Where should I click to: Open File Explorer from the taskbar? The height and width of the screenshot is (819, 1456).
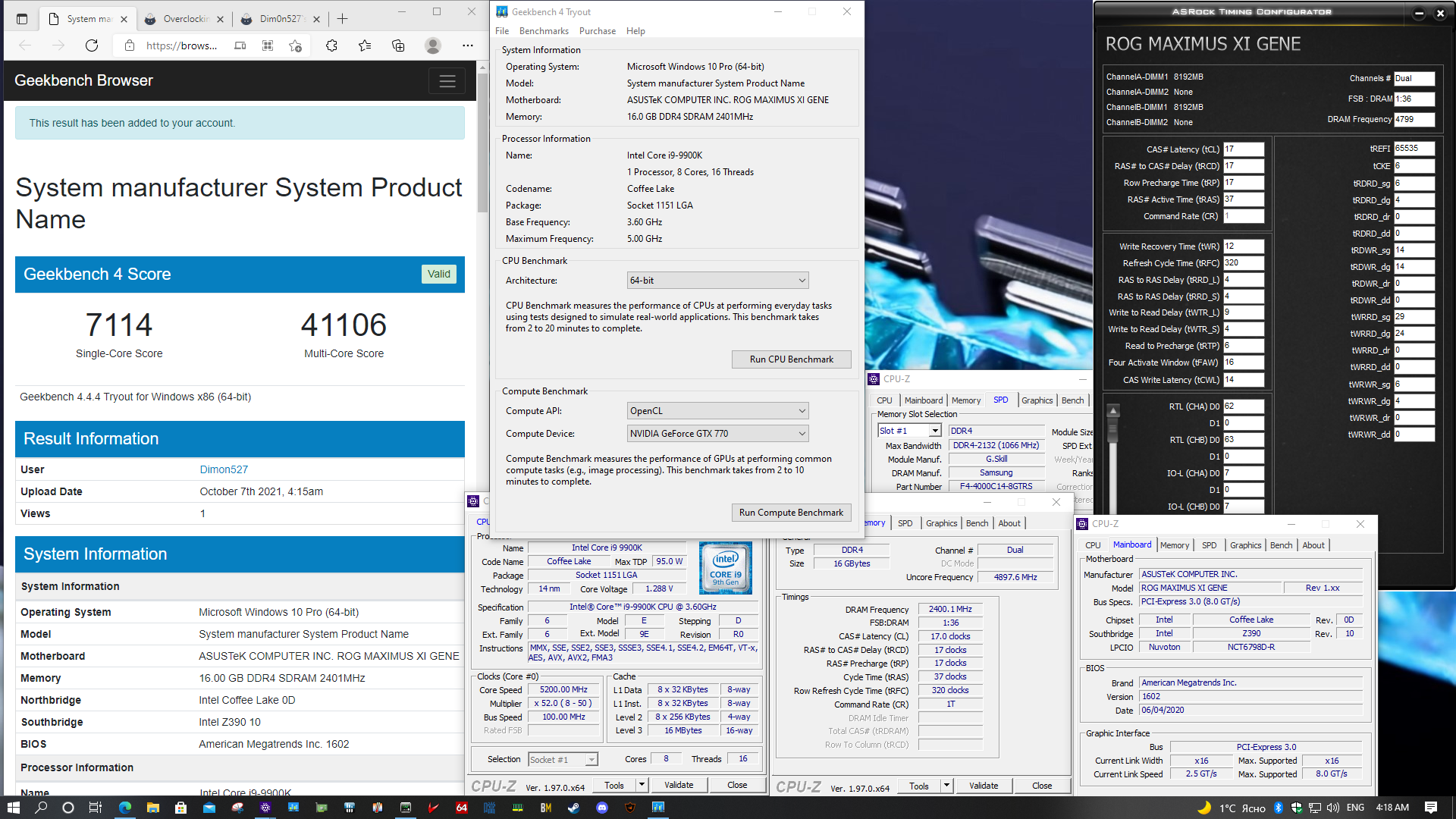pos(152,808)
